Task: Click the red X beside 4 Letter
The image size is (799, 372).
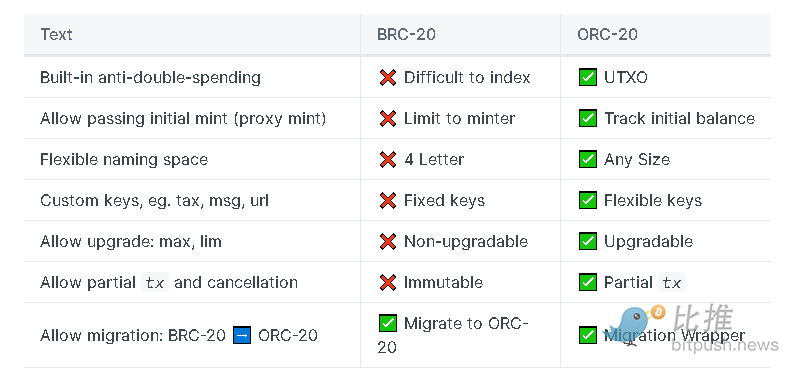Action: (x=388, y=160)
